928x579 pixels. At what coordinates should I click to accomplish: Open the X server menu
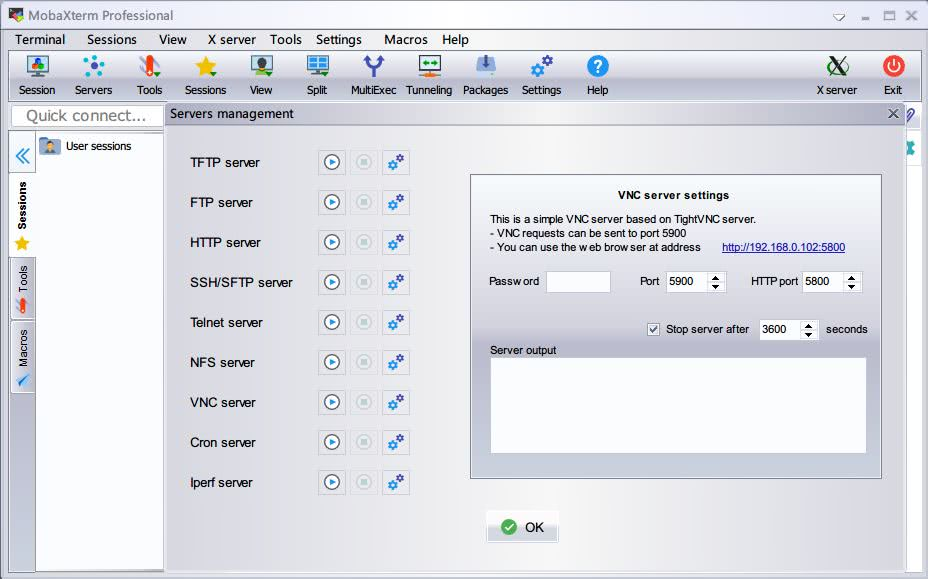(x=231, y=40)
